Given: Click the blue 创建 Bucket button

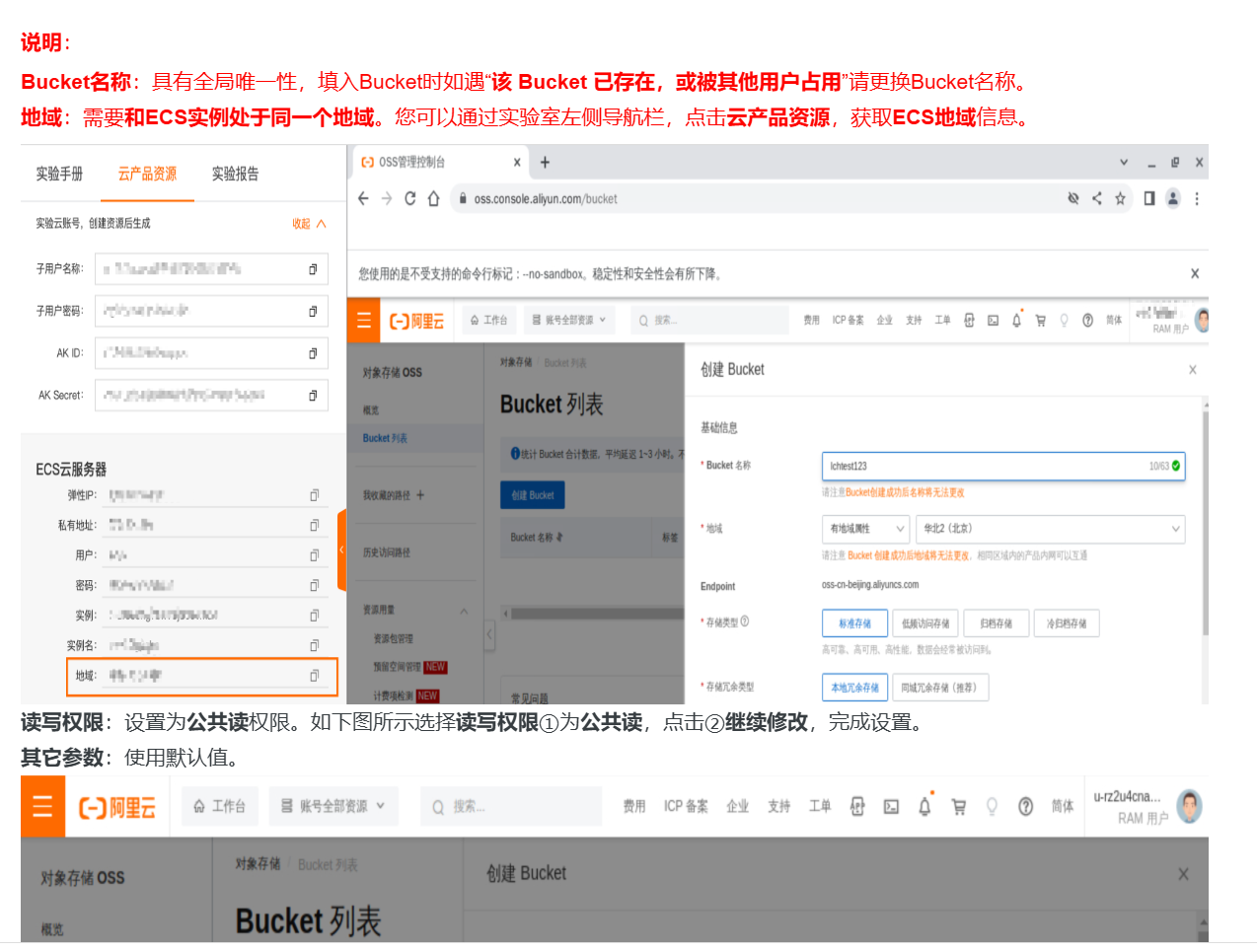Looking at the screenshot, I should click(x=533, y=495).
